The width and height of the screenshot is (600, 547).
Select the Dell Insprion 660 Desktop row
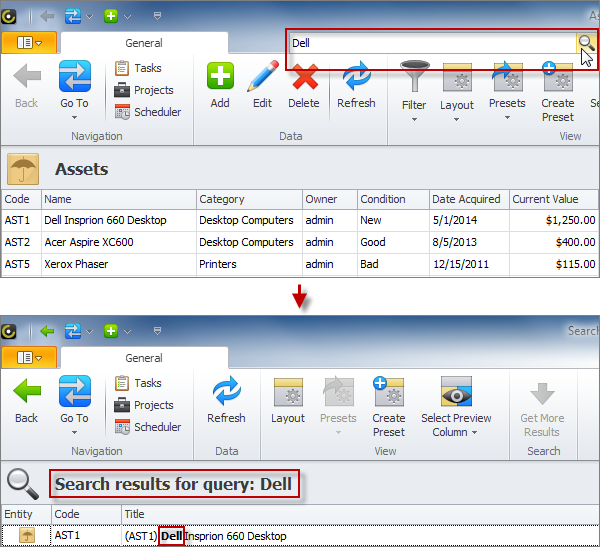click(x=300, y=220)
